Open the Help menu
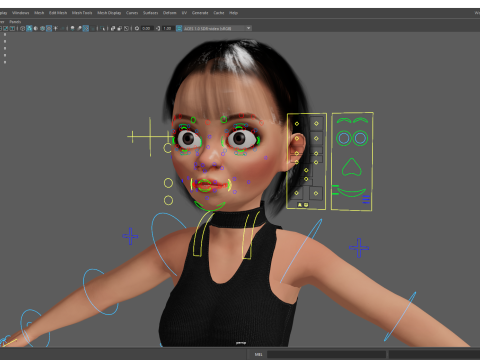The image size is (480, 360). tap(233, 13)
